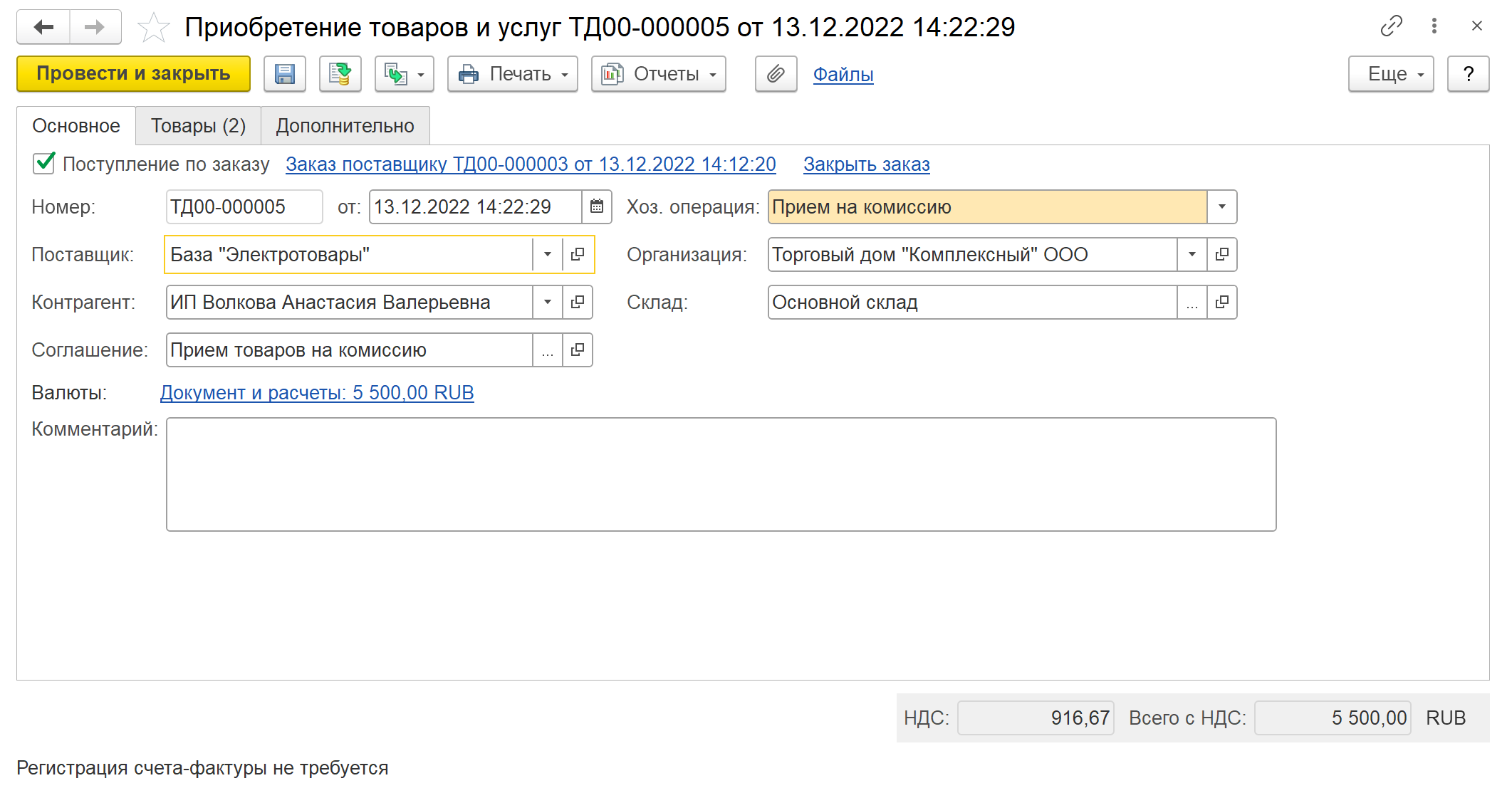1512x793 pixels.
Task: Click the save document floppy disk icon
Action: [284, 74]
